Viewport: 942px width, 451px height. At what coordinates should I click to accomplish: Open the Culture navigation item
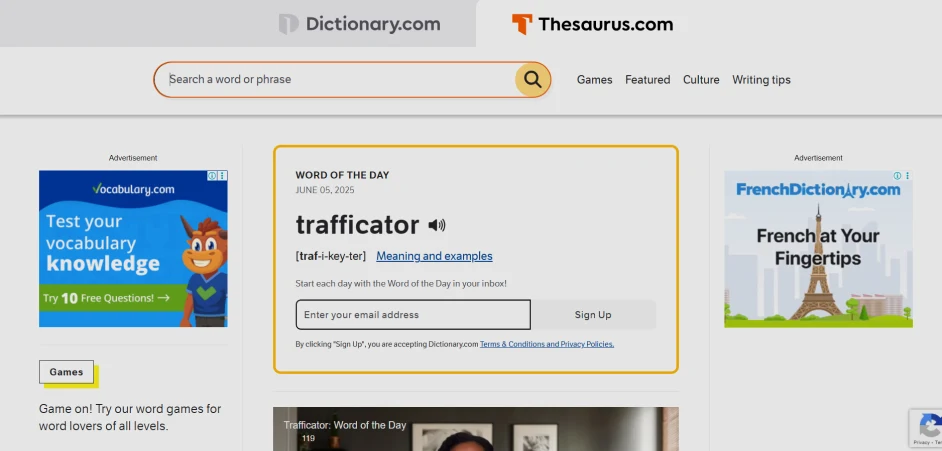701,80
